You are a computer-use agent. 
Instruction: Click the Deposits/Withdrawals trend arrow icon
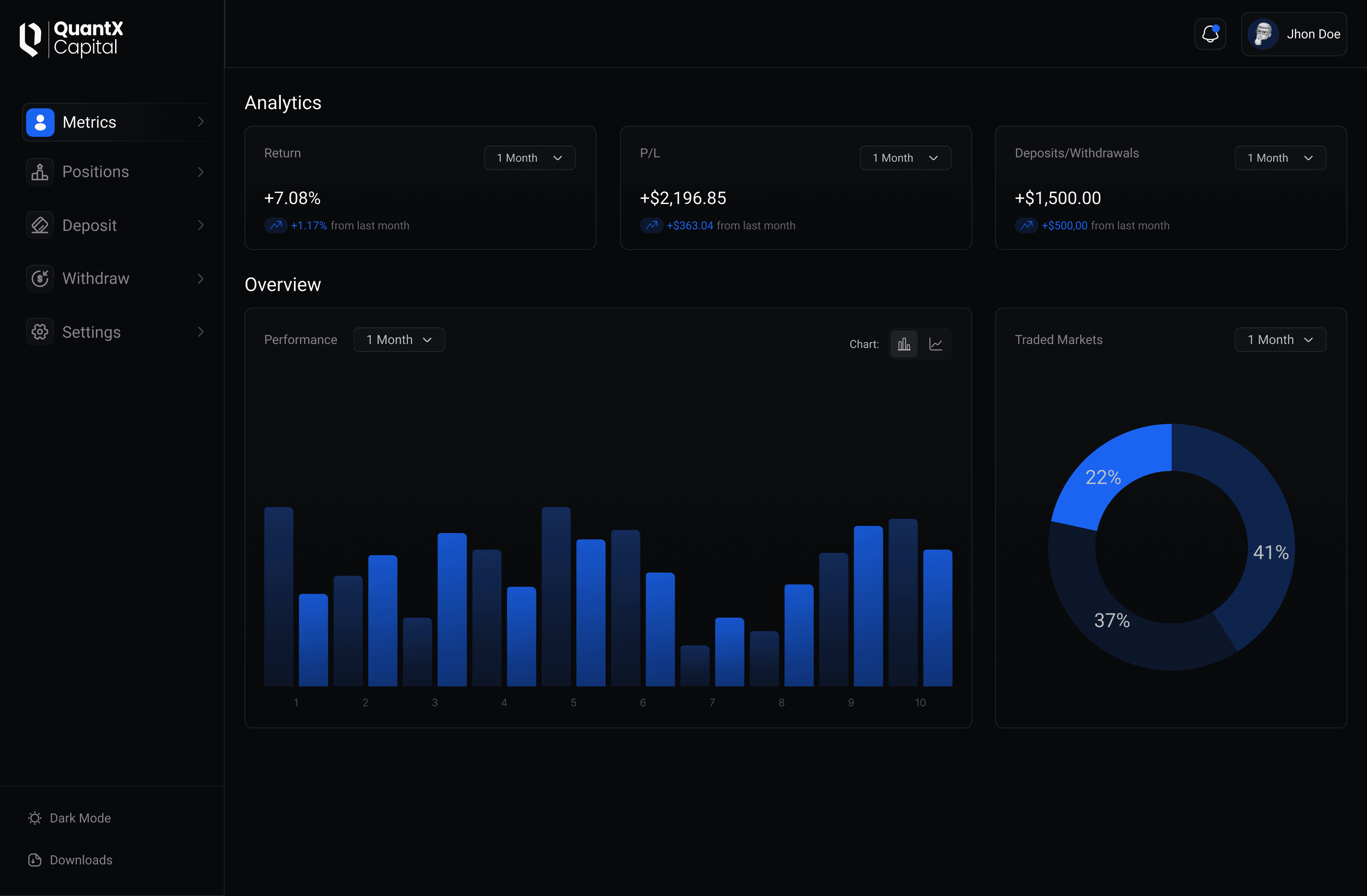pyautogui.click(x=1026, y=226)
